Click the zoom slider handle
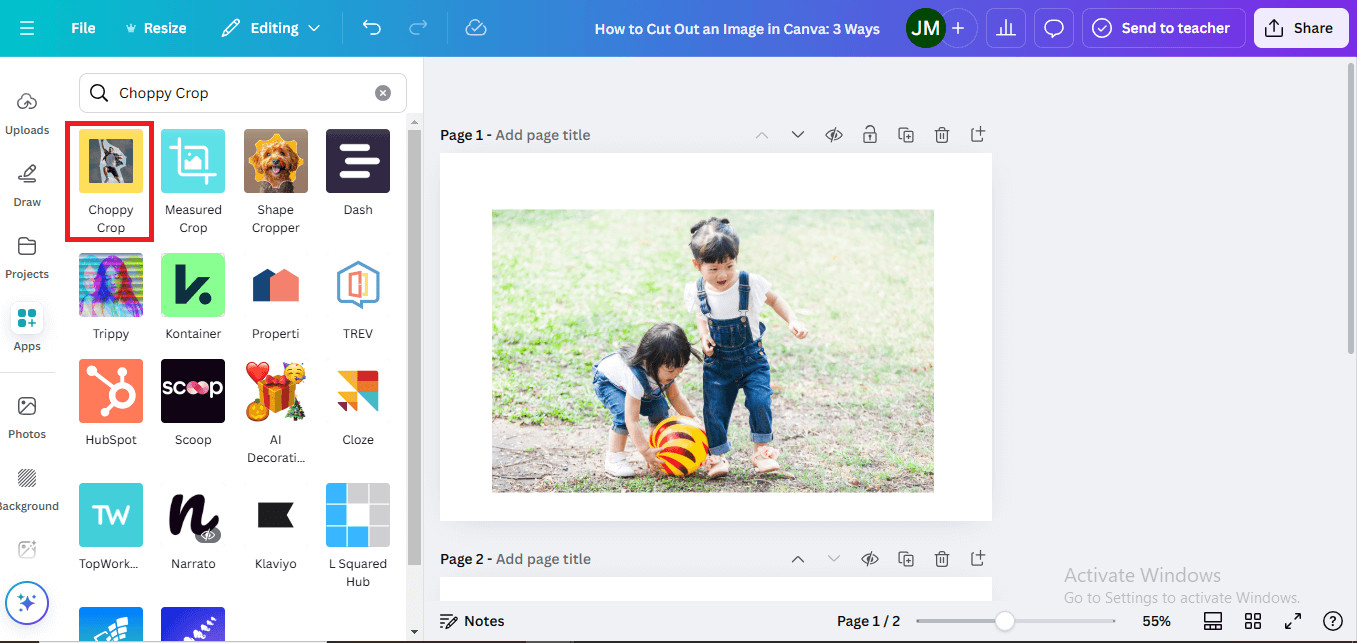The width and height of the screenshot is (1357, 643). pos(1005,621)
